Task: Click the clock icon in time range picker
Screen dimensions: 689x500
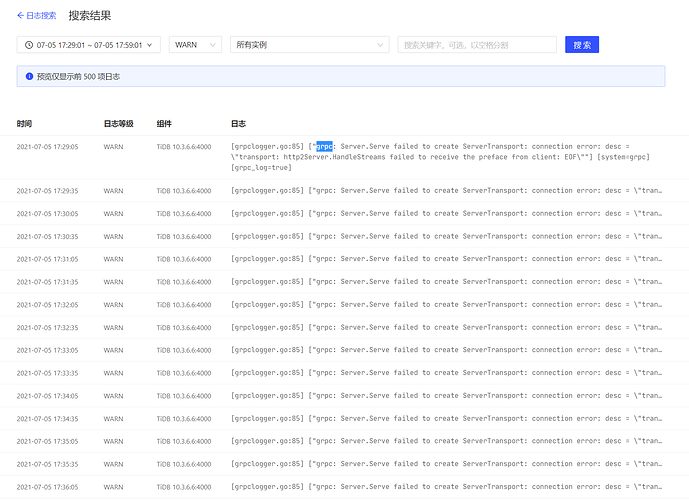Action: (x=28, y=45)
